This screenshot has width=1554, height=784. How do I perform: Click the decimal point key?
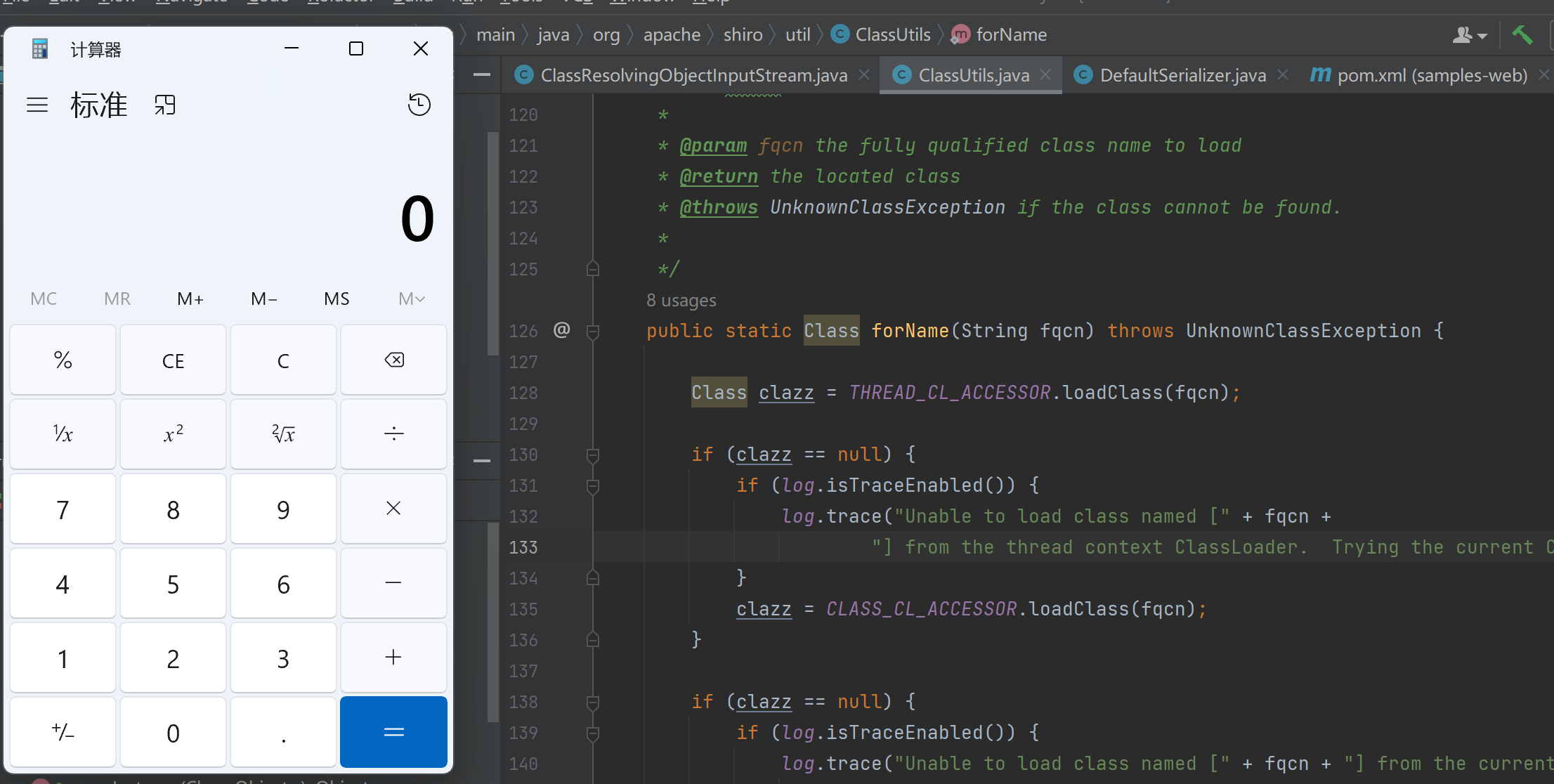284,732
